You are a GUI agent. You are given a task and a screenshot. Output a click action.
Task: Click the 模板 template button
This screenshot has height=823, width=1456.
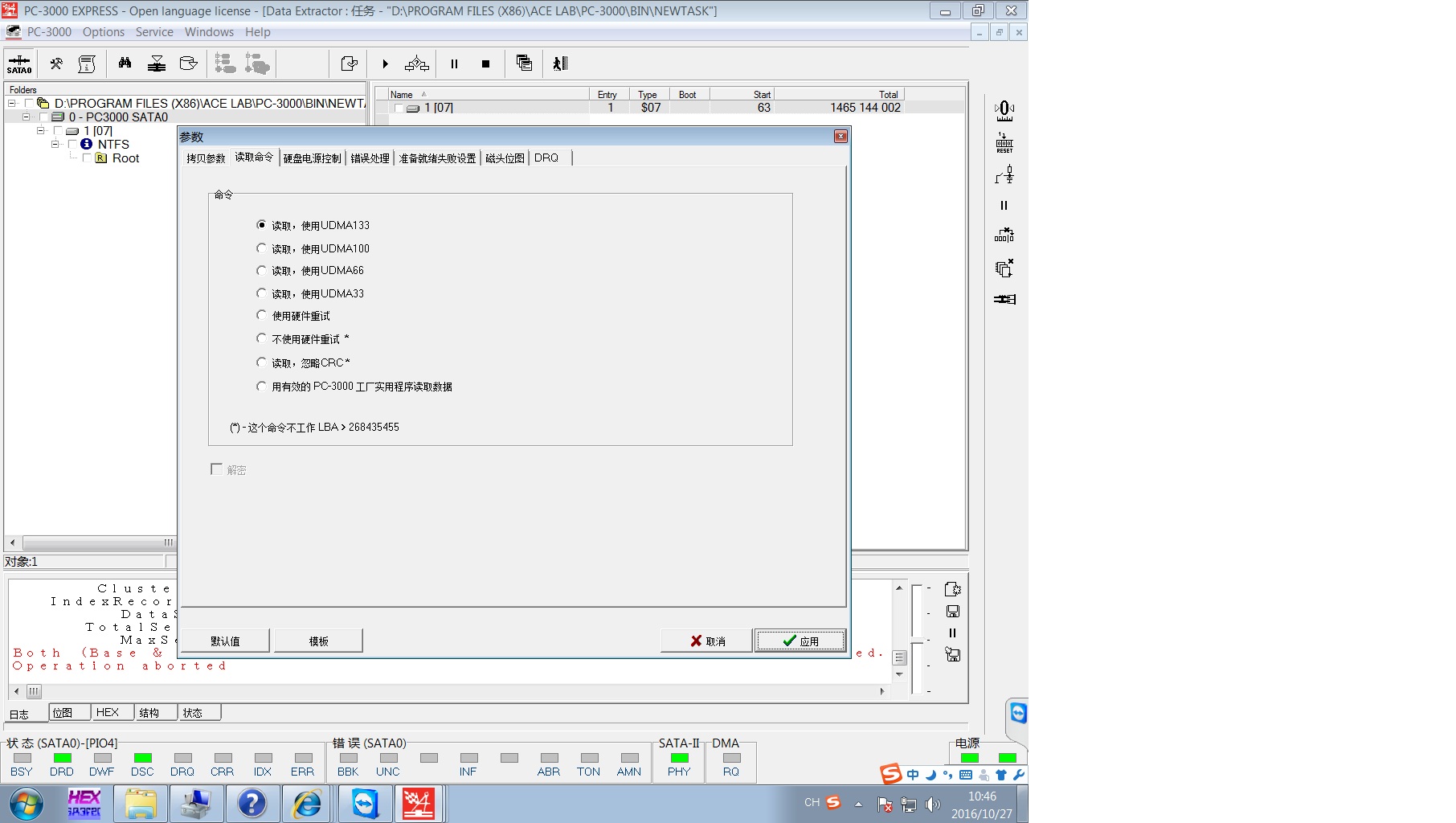pyautogui.click(x=318, y=641)
